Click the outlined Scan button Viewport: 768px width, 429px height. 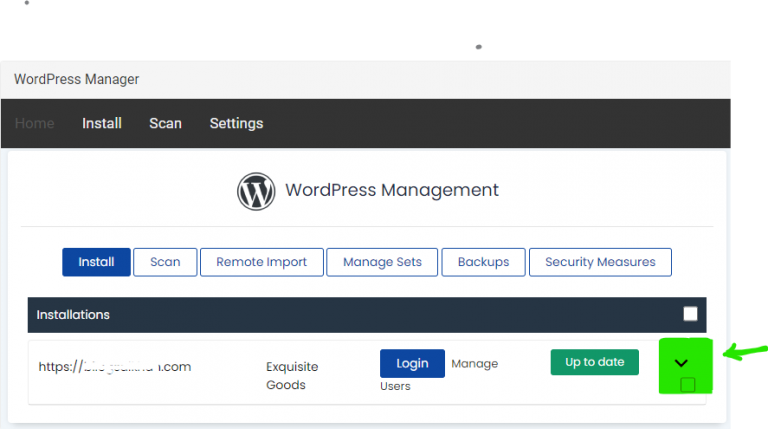[x=165, y=262]
